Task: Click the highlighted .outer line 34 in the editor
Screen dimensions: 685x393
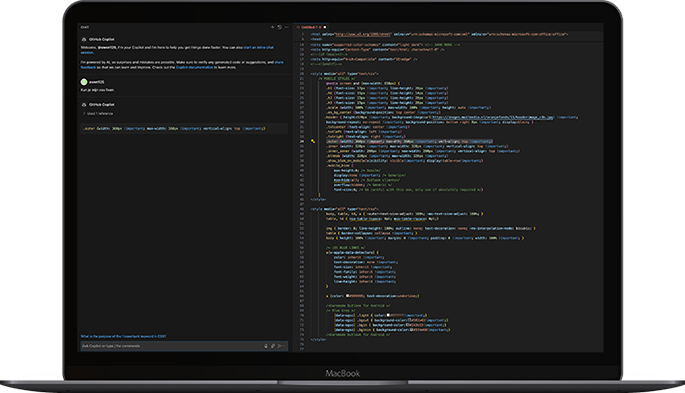Action: pyautogui.click(x=409, y=141)
